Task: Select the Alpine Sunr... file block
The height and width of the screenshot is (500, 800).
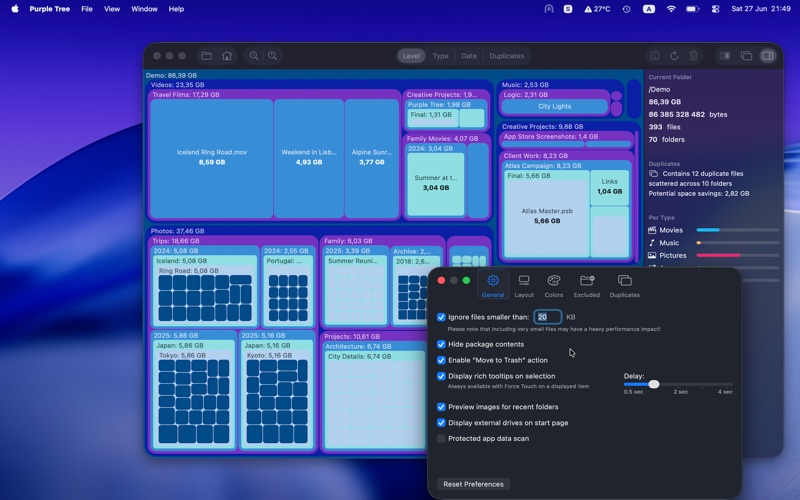Action: [371, 158]
